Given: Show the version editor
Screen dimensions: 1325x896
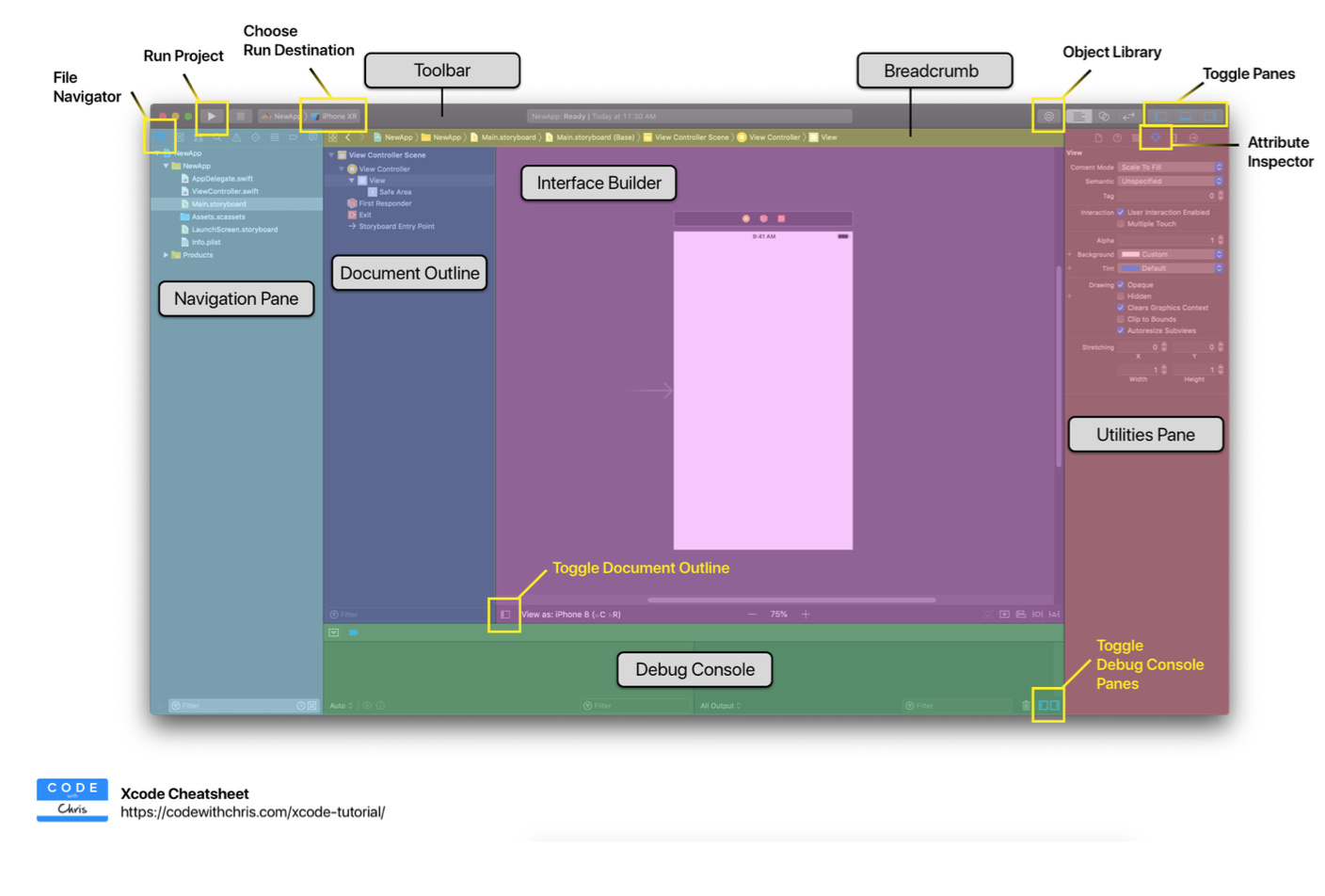Looking at the screenshot, I should click(x=1128, y=117).
